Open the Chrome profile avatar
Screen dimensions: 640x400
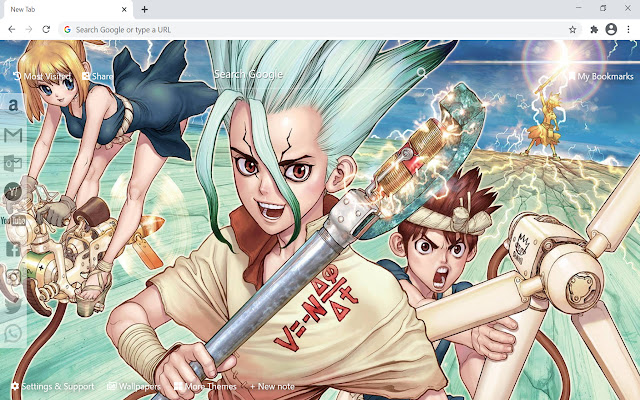click(611, 29)
